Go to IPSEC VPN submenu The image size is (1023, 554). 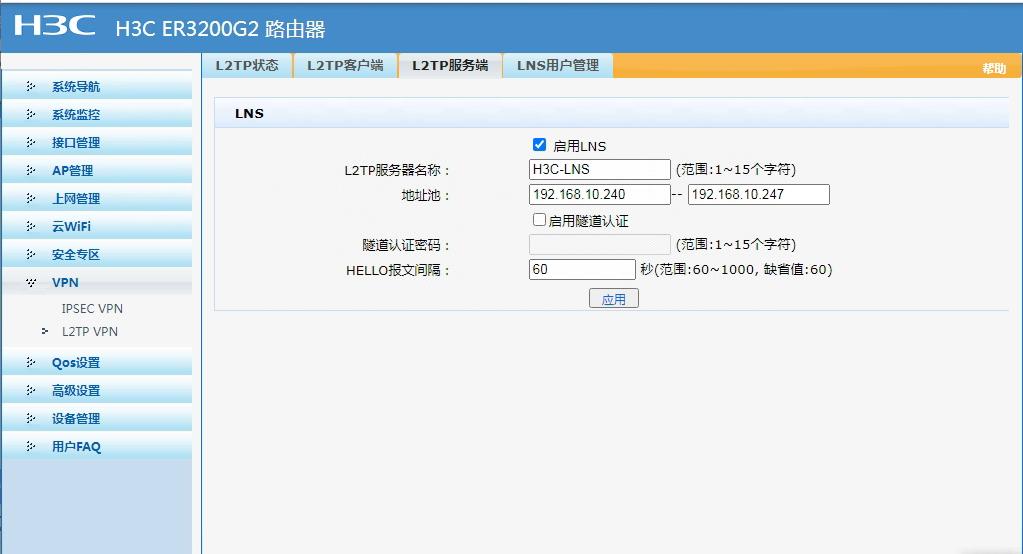point(92,309)
